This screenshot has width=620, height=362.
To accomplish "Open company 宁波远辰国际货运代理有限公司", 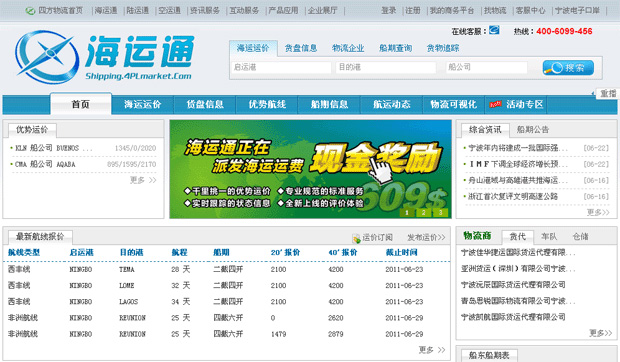I will click(513, 285).
